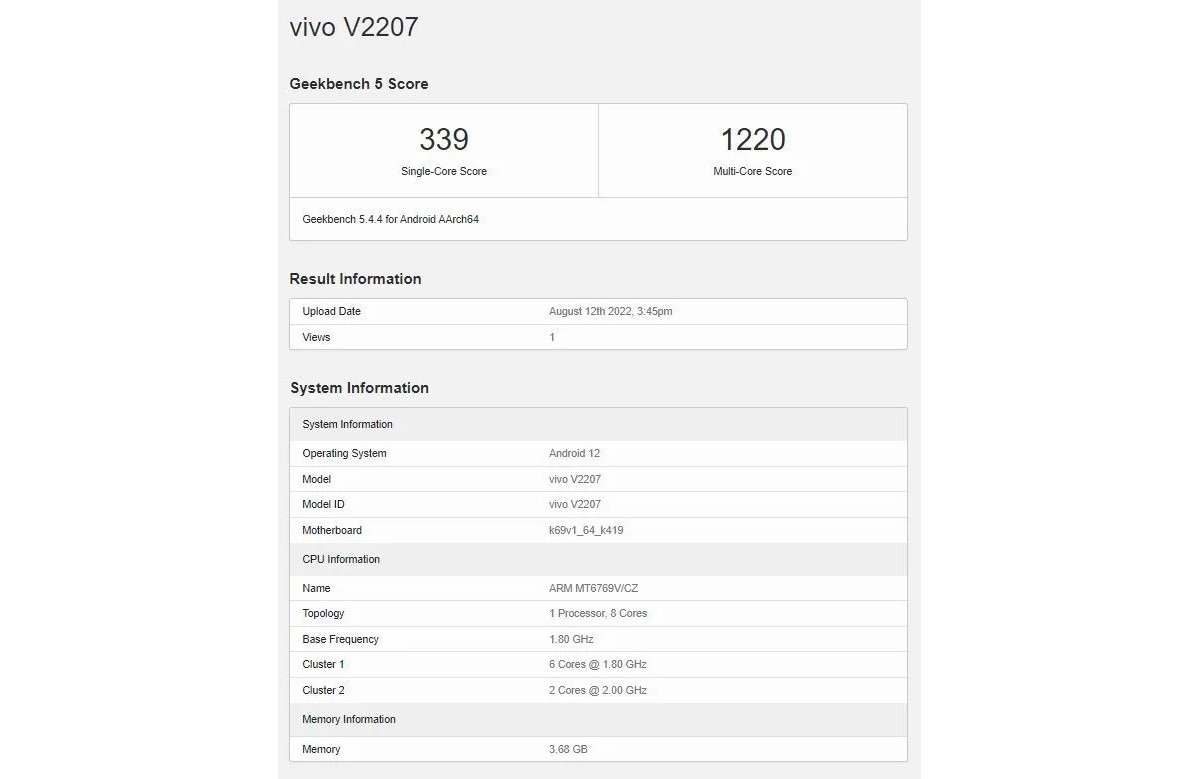Click the Cluster 2 value 2 Cores @ 2.00 GHz
Screen dimensions: 1200x779
[x=598, y=690]
